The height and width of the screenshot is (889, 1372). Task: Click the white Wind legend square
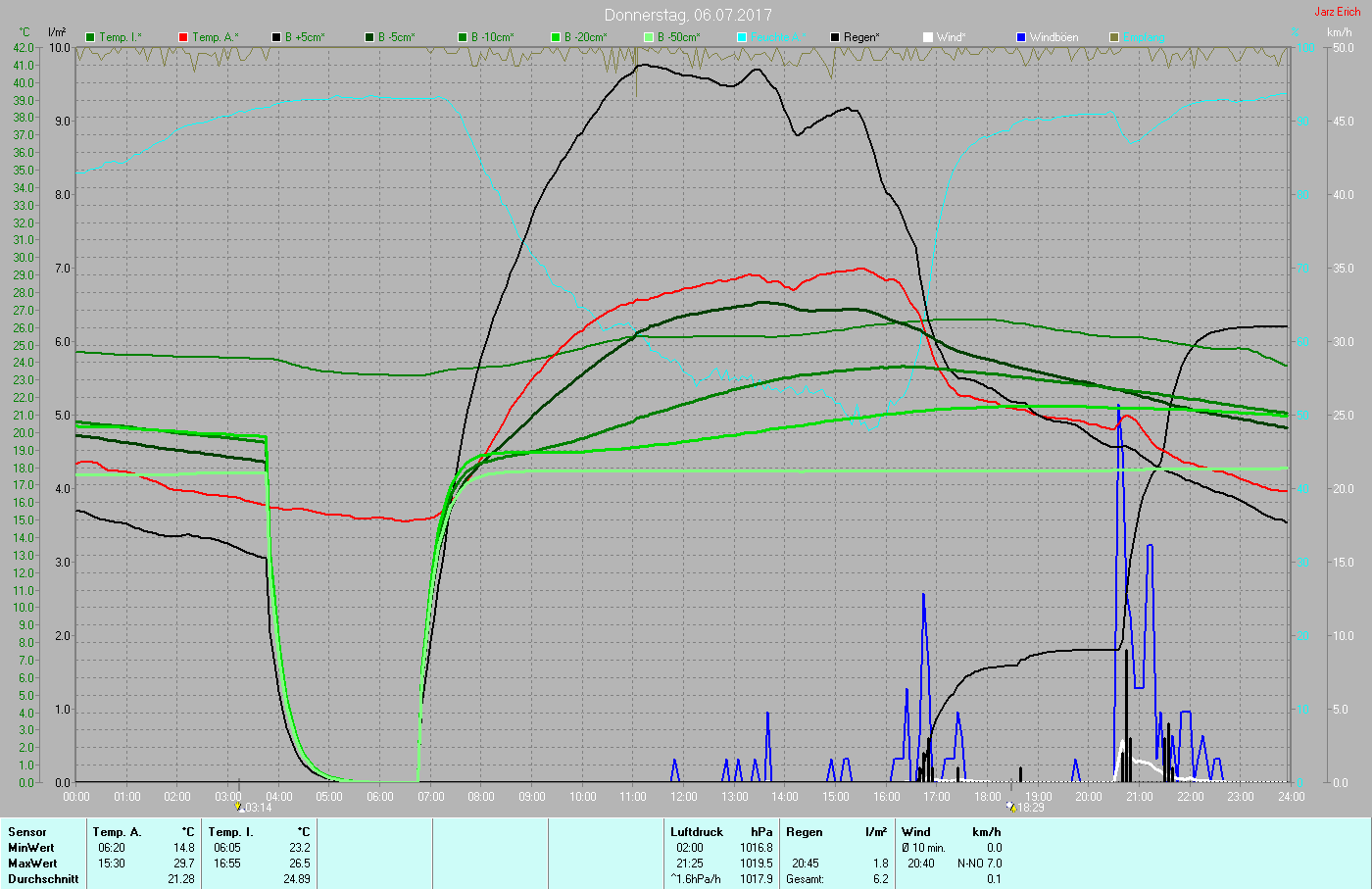click(928, 37)
